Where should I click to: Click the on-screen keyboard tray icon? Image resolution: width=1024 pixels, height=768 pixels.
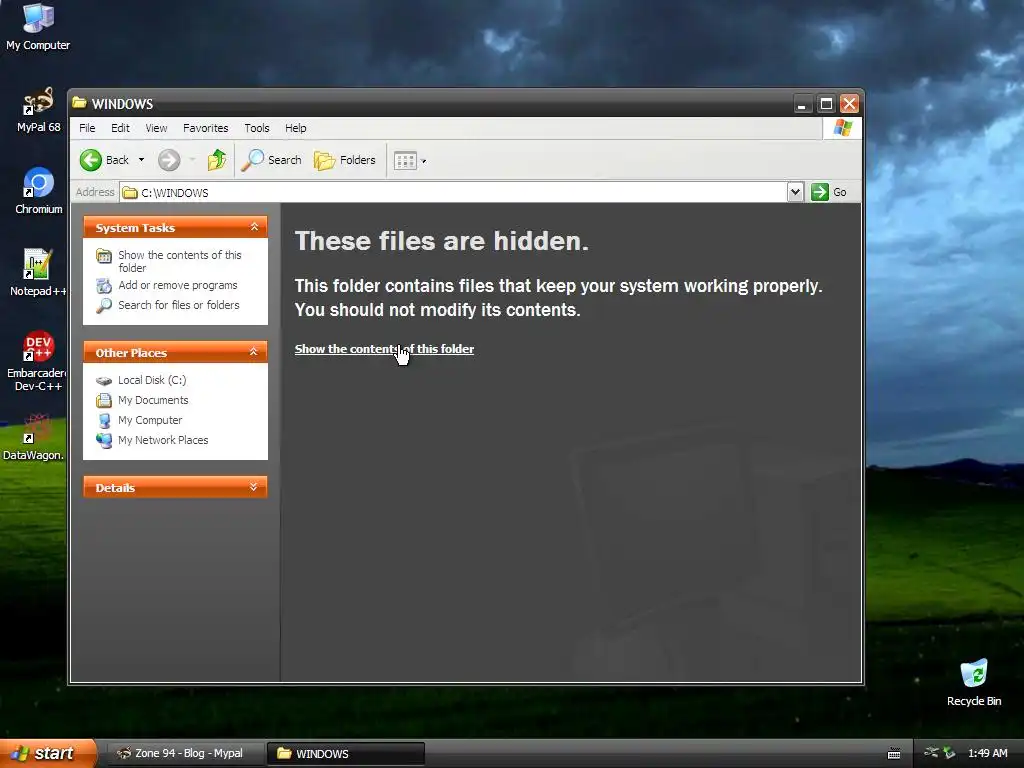pyautogui.click(x=894, y=754)
